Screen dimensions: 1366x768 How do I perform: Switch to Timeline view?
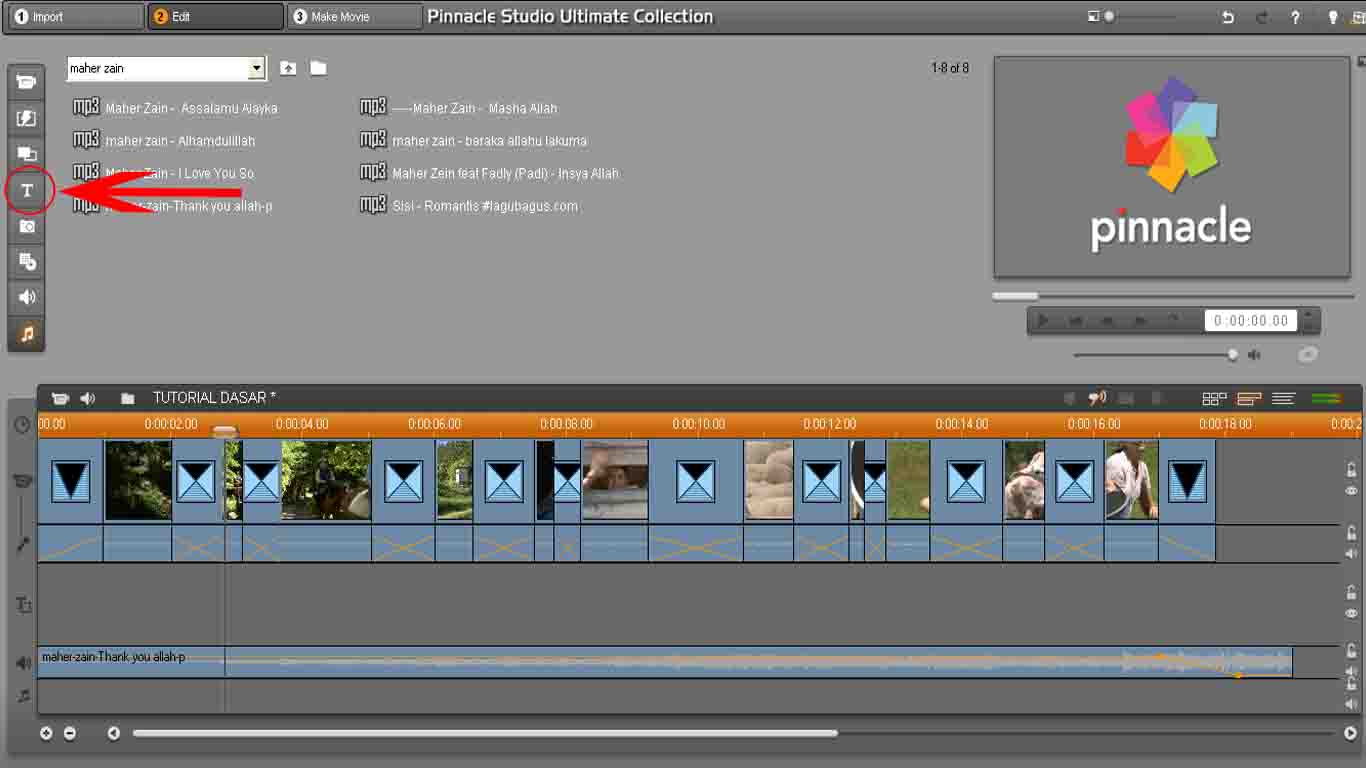click(1249, 398)
